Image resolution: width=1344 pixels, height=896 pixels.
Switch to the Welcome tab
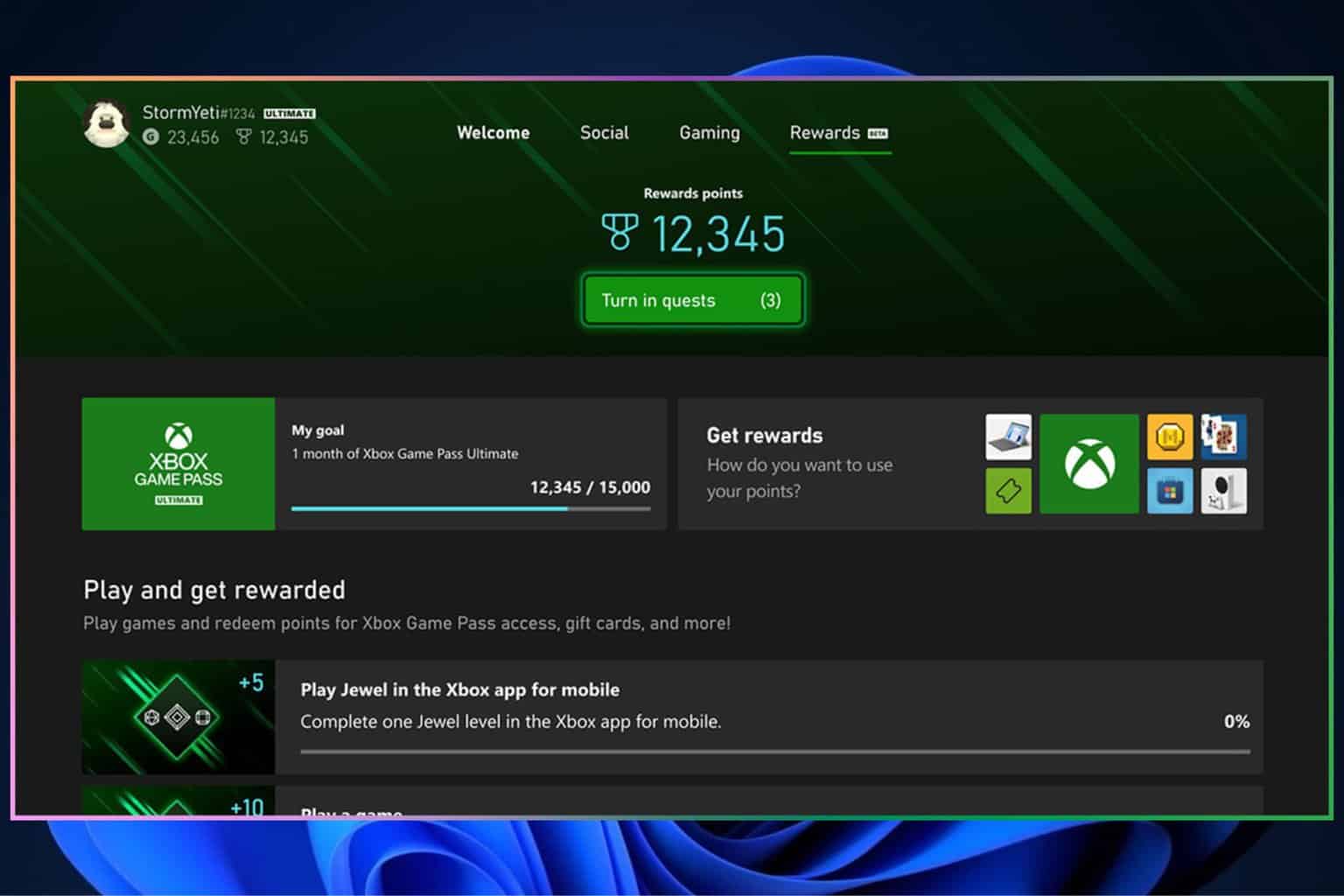[493, 133]
